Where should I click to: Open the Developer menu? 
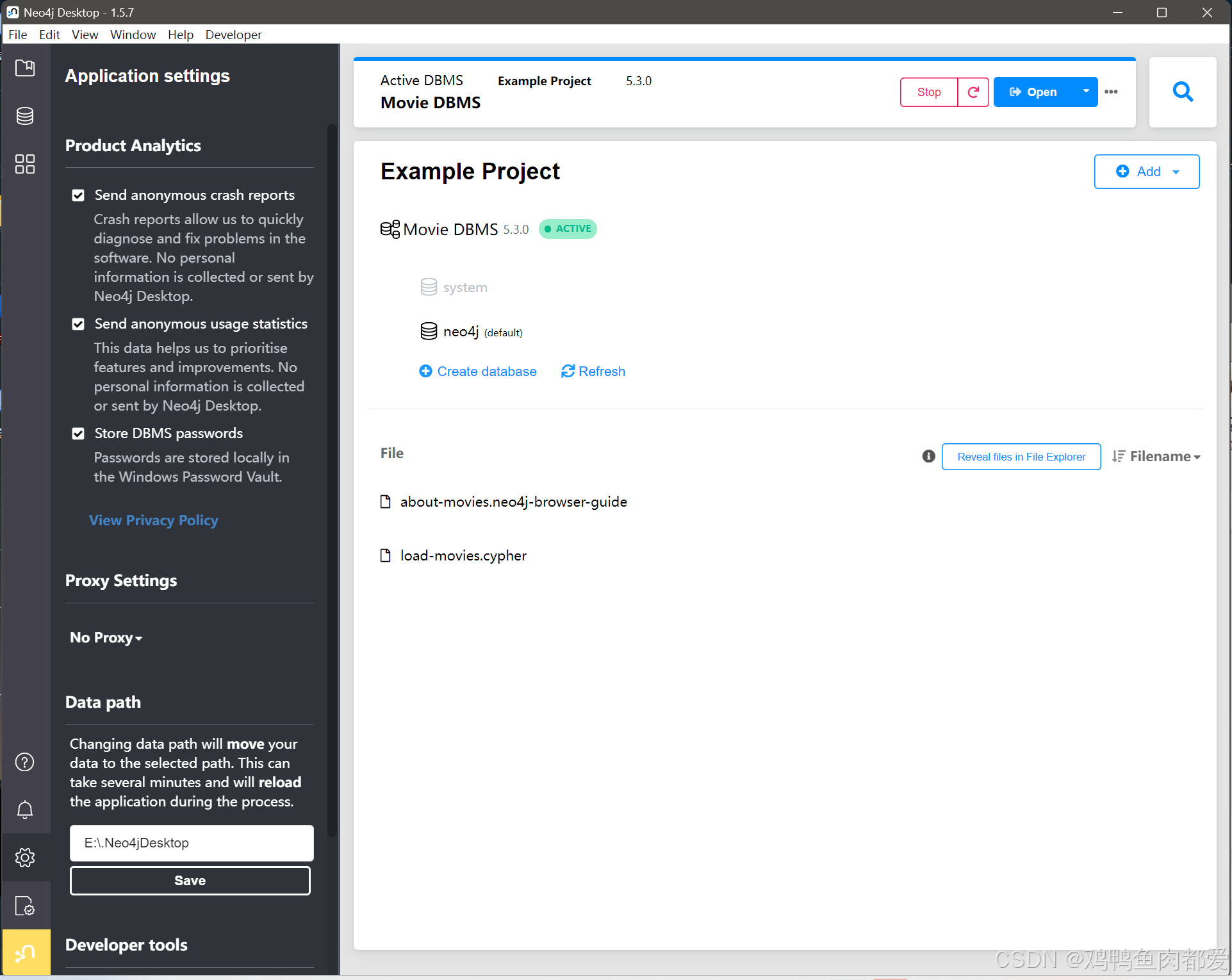click(233, 35)
